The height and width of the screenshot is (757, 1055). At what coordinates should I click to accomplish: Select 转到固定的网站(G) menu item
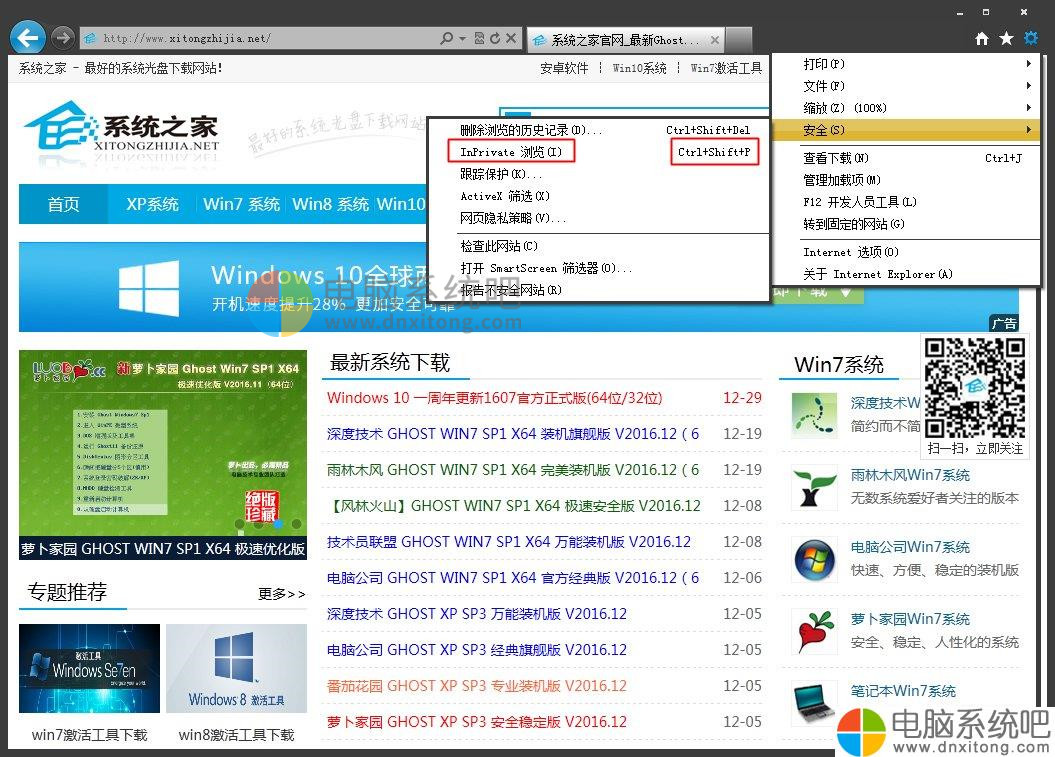pyautogui.click(x=907, y=224)
